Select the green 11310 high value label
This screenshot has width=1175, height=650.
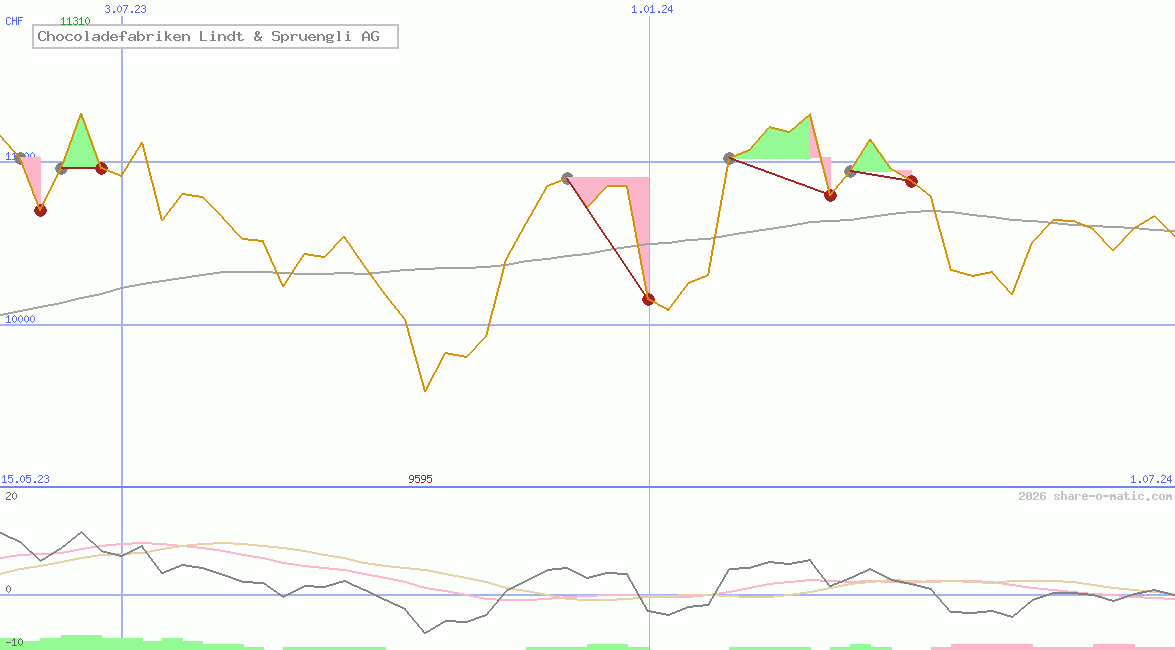[75, 21]
